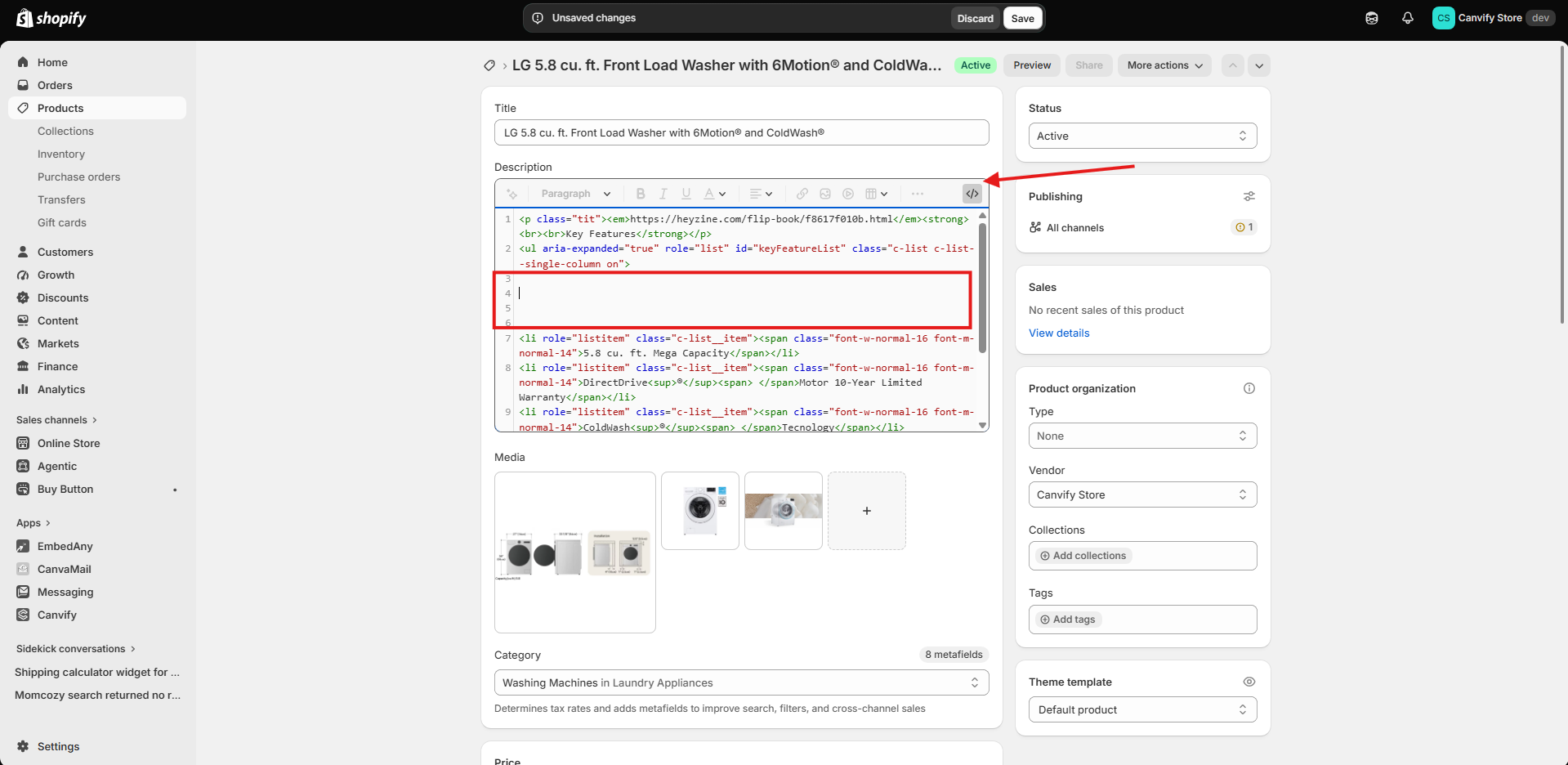The image size is (1568, 765).
Task: Preview the product
Action: pyautogui.click(x=1032, y=65)
